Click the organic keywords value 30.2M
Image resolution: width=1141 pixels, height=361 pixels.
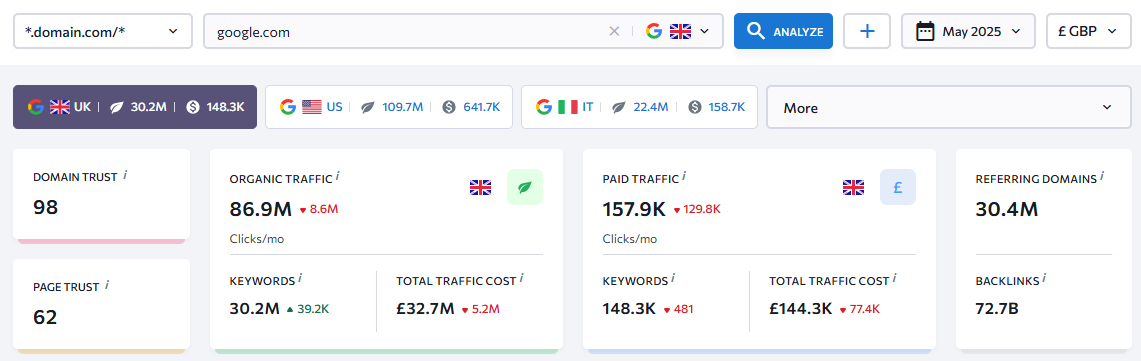coord(254,309)
